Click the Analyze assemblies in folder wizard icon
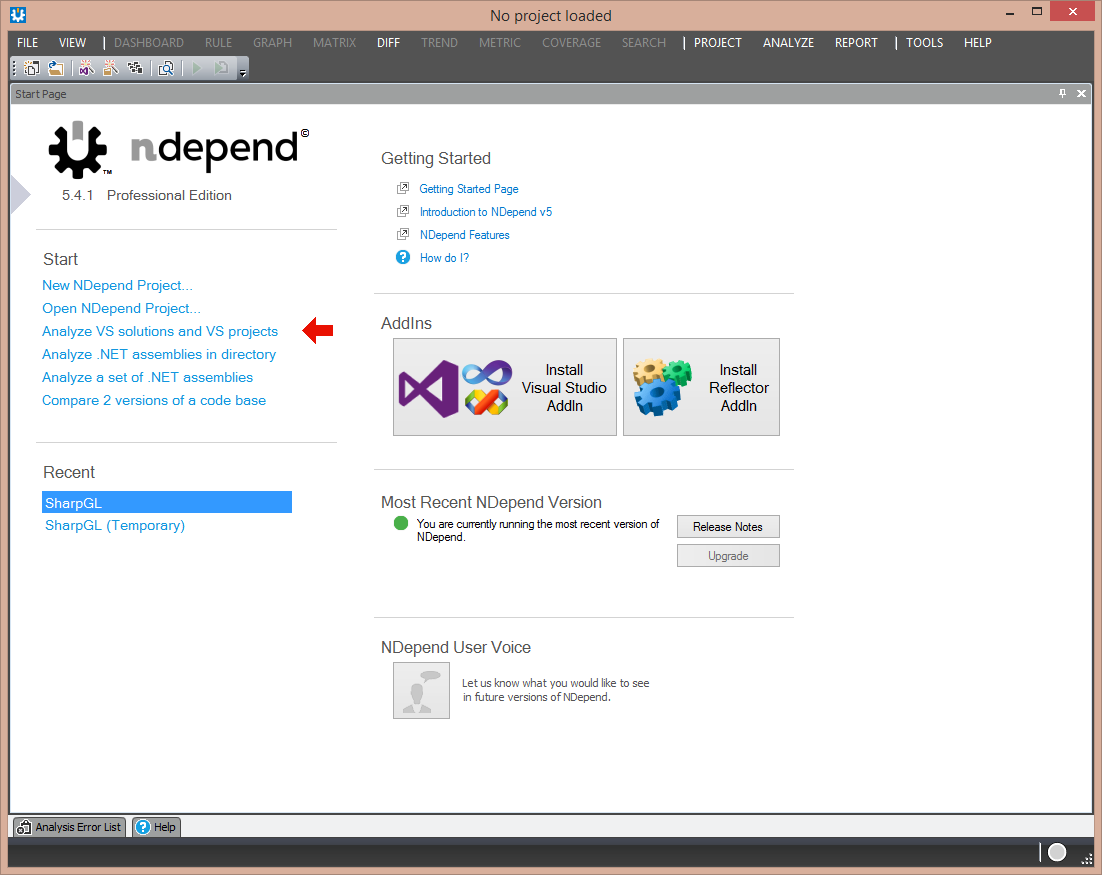Screen dimensions: 1102x875 (x=110, y=68)
